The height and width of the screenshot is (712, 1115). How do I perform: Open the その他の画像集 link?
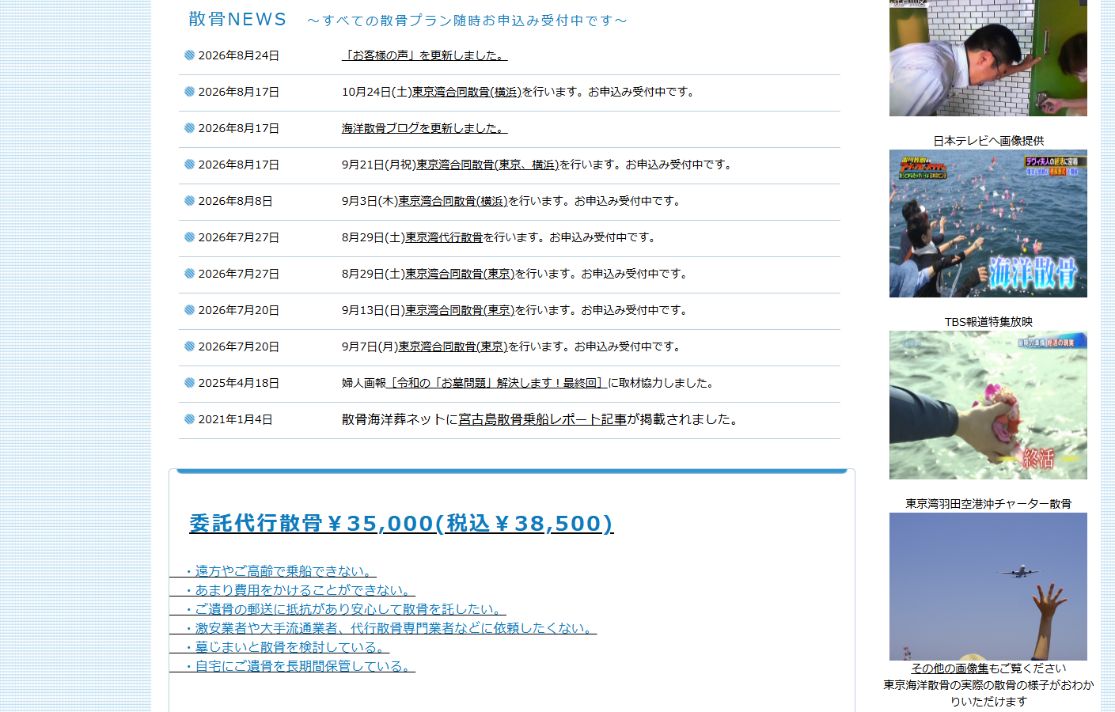[x=950, y=669]
